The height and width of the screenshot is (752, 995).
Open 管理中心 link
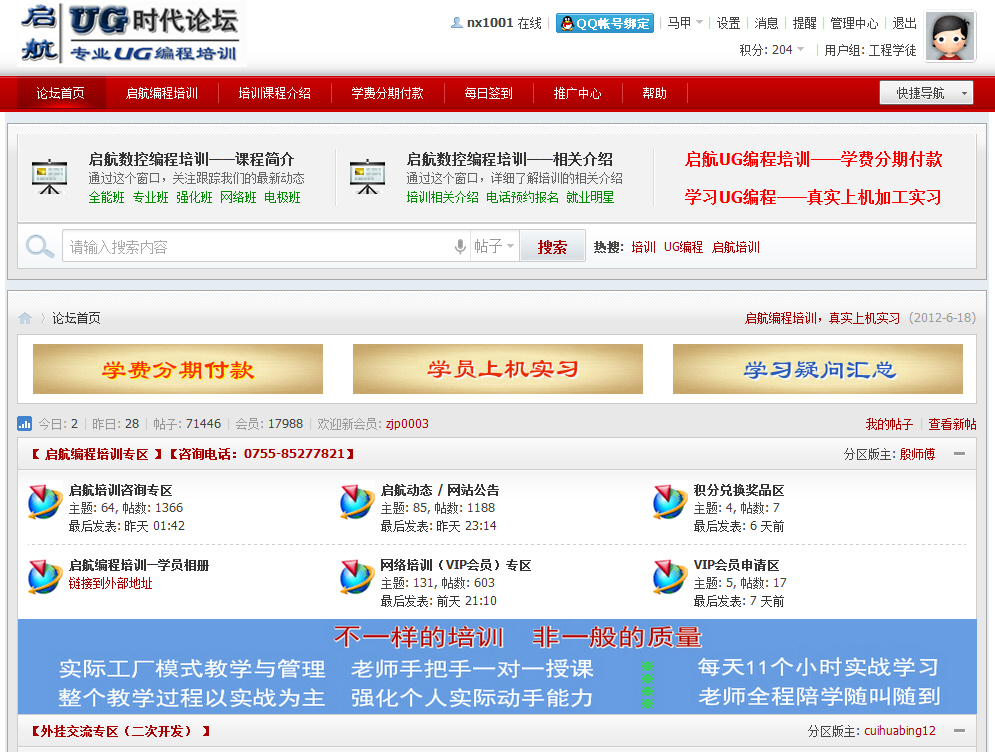tap(854, 23)
